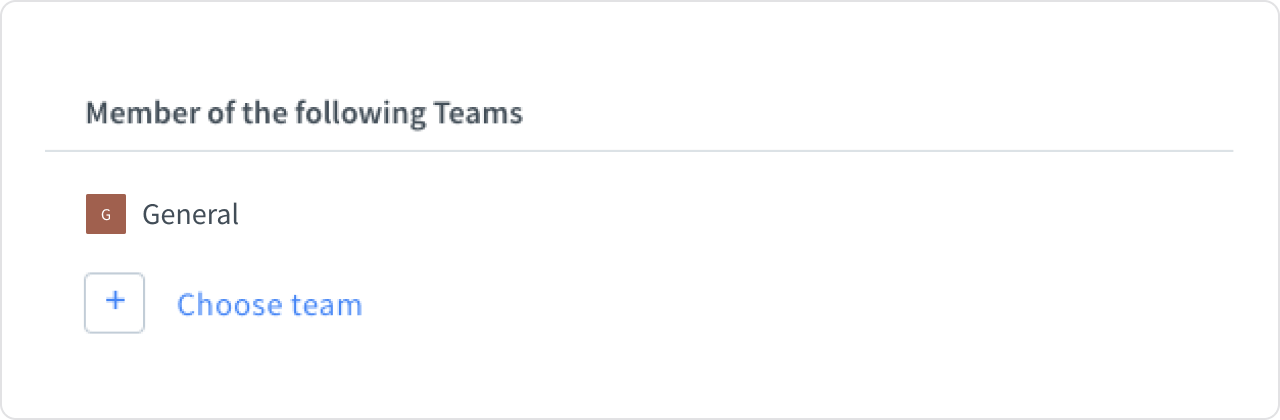Expand team chooser via plus box
Image resolution: width=1280 pixels, height=420 pixels.
click(x=115, y=303)
